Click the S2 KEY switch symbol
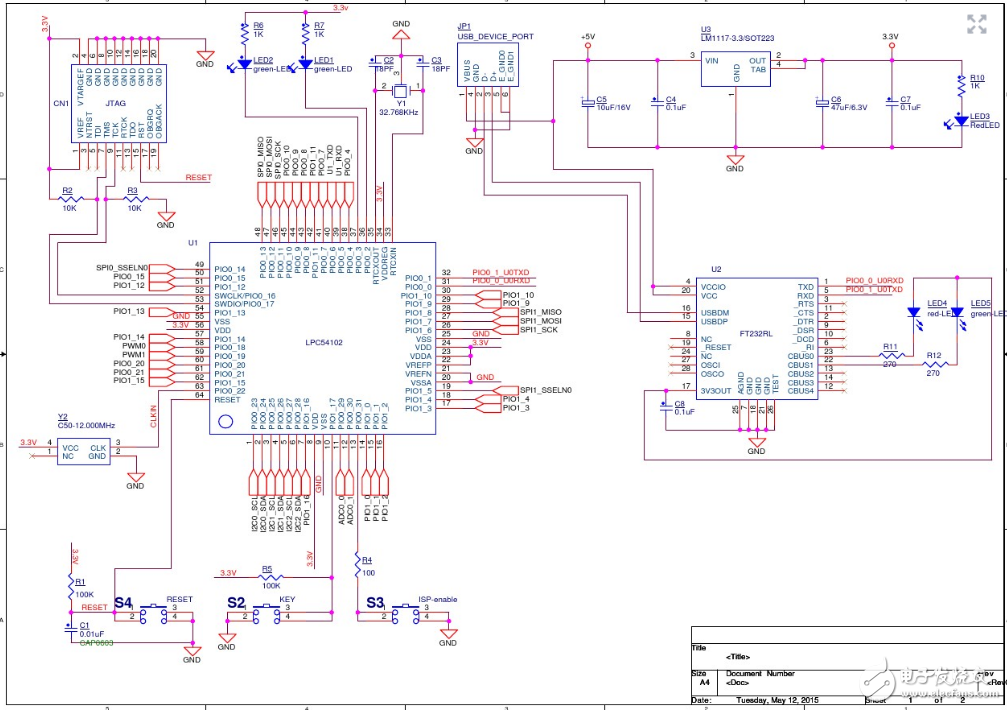 pos(269,612)
